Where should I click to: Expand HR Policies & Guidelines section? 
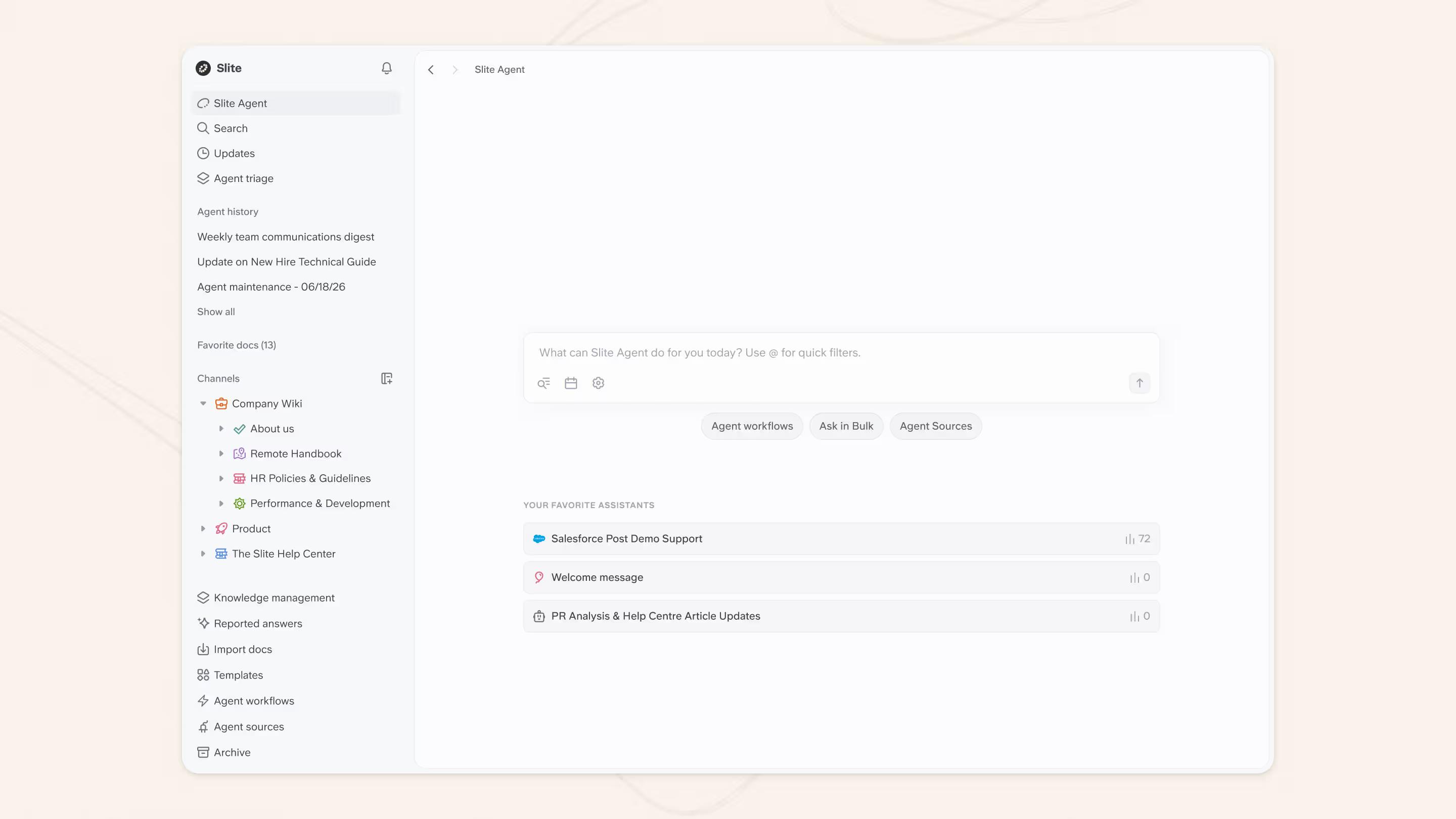[221, 478]
